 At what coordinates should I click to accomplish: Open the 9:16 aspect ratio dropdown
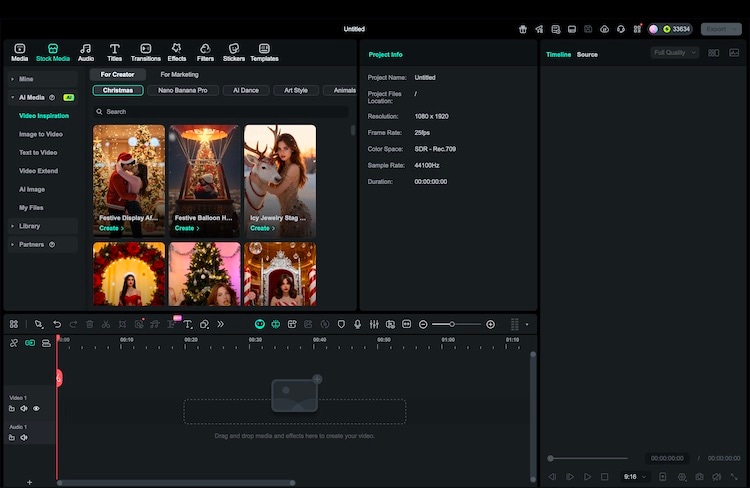635,477
